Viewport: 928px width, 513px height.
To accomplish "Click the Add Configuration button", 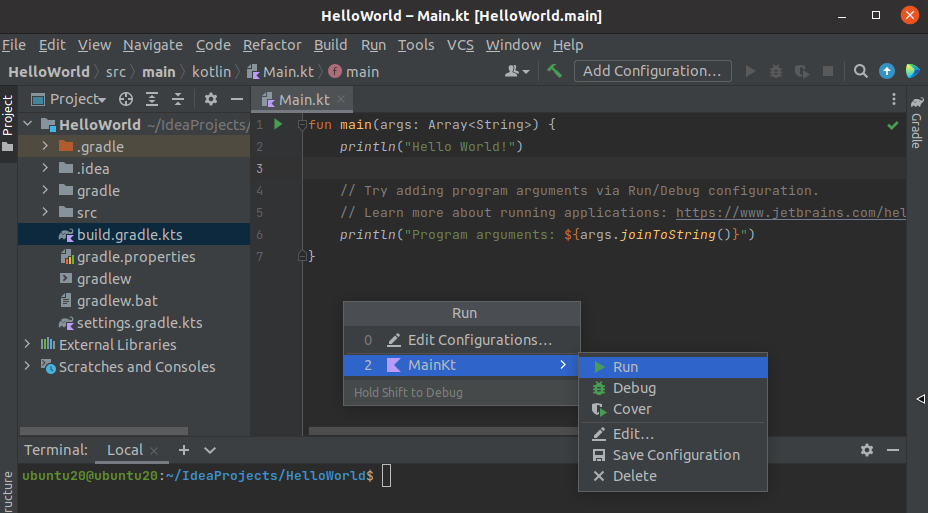I will click(x=651, y=71).
